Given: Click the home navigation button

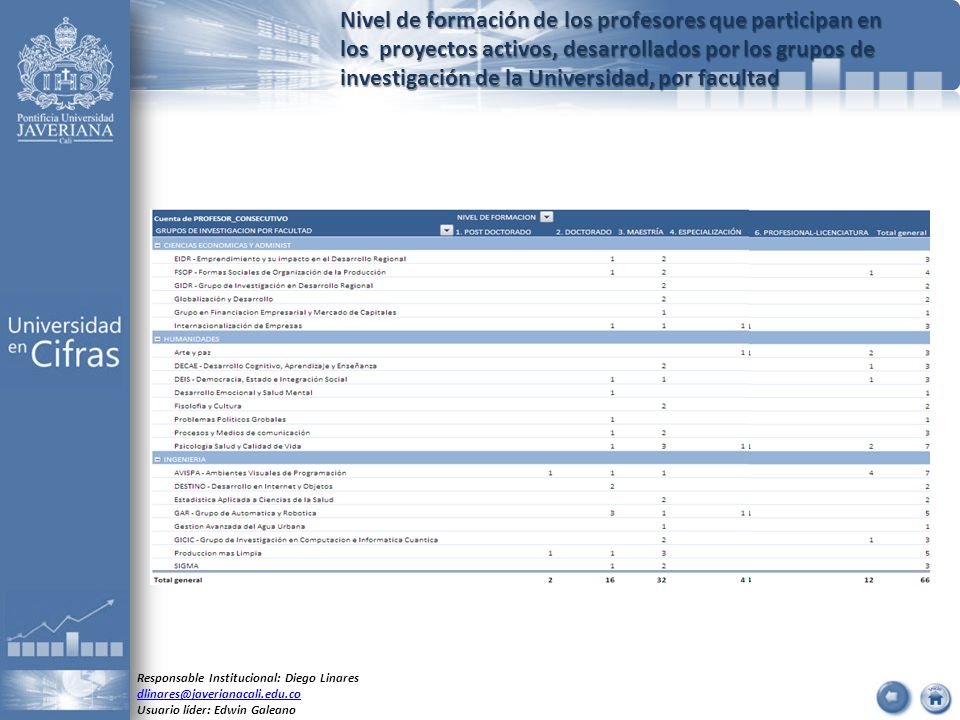Looking at the screenshot, I should tap(936, 697).
